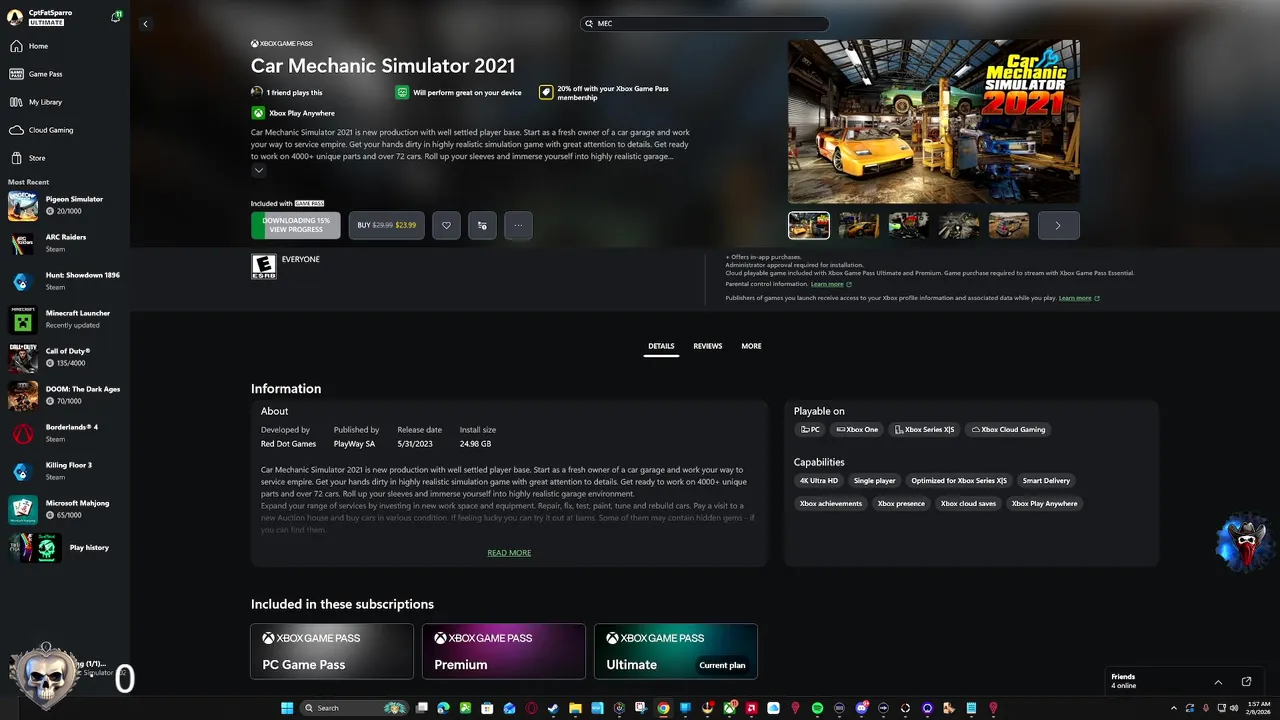Select the fifth screenshot thumbnail
Image resolution: width=1280 pixels, height=720 pixels.
[x=1009, y=225]
